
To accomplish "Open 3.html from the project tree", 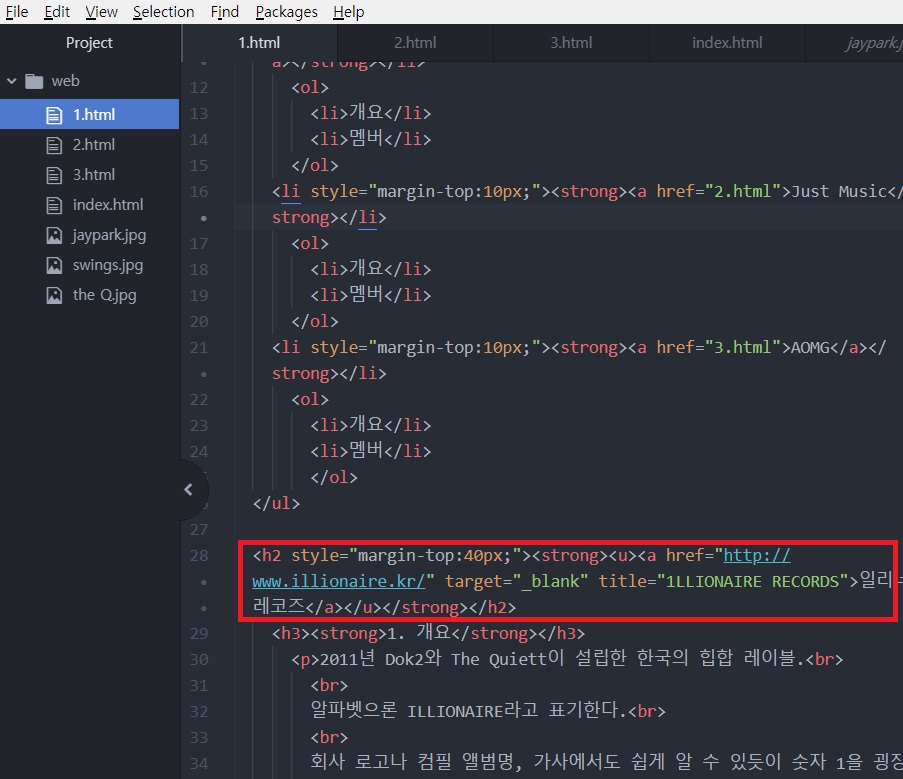I will pos(89,174).
